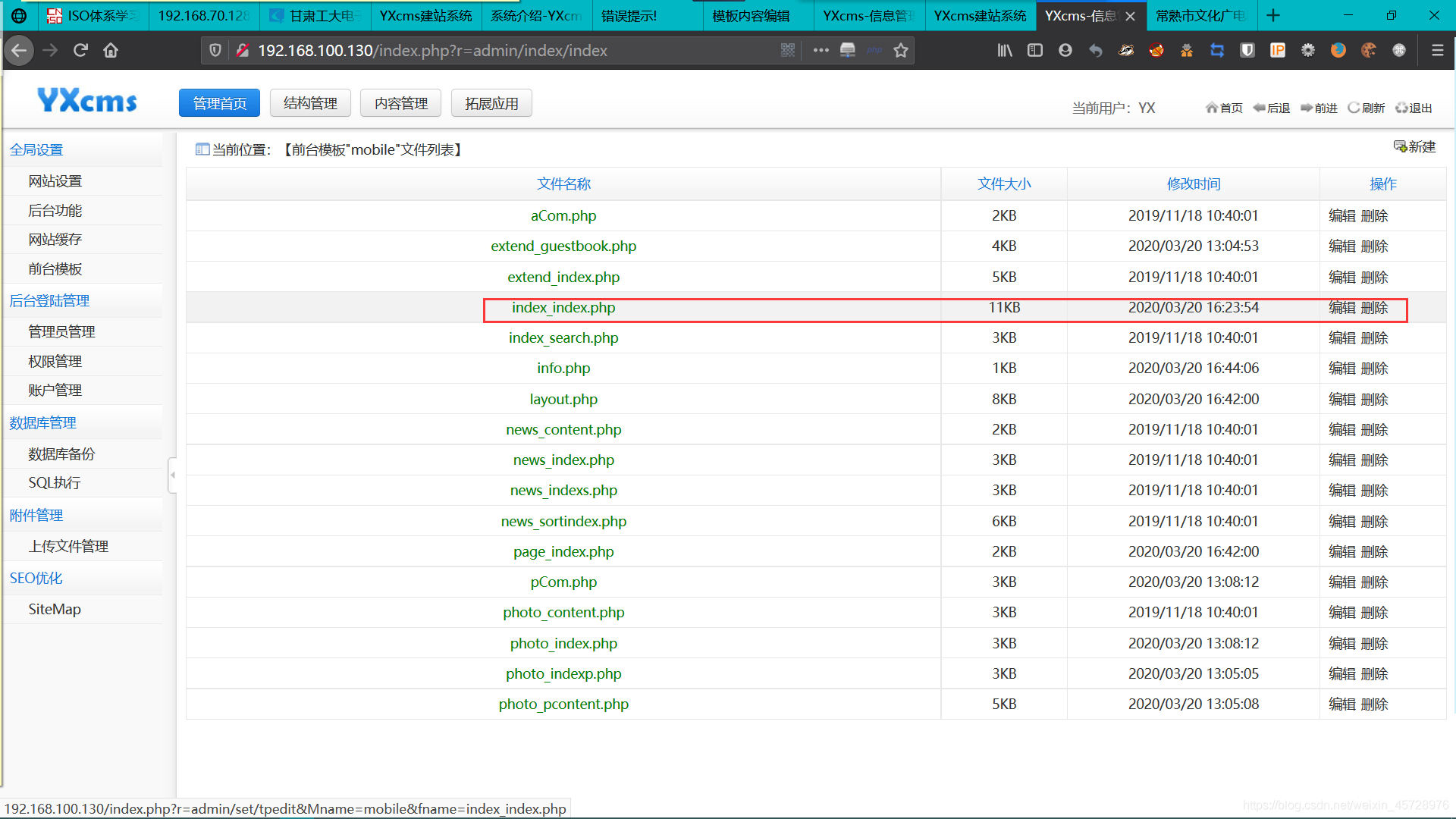
Task: Open the QR code icon in the address bar
Action: coord(788,51)
